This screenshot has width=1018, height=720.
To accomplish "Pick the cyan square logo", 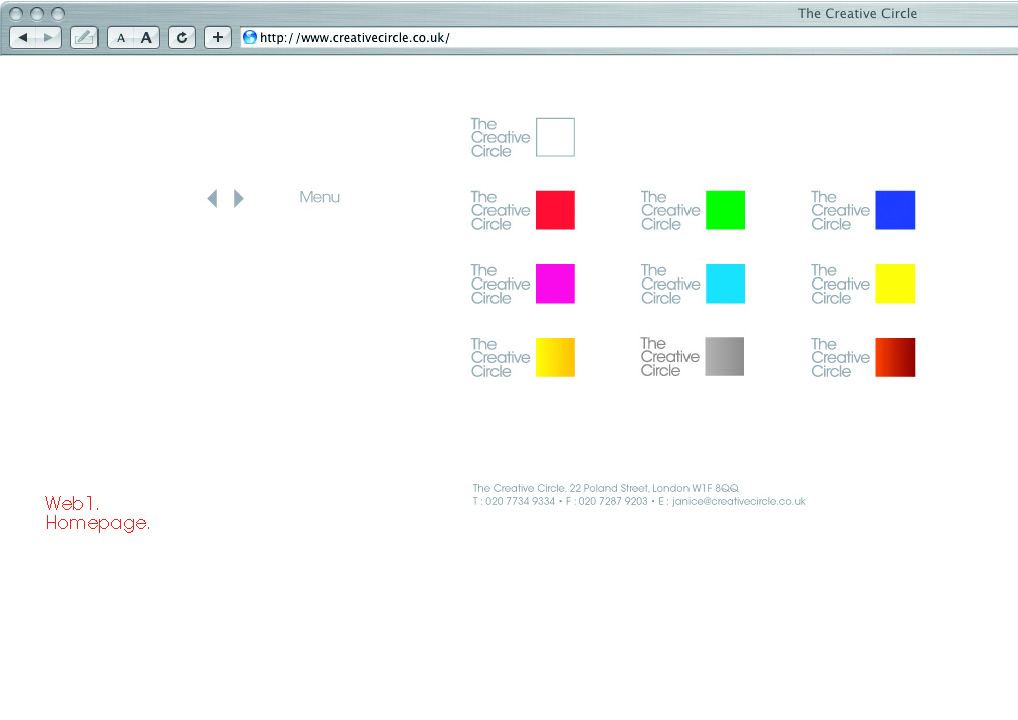I will [x=725, y=284].
